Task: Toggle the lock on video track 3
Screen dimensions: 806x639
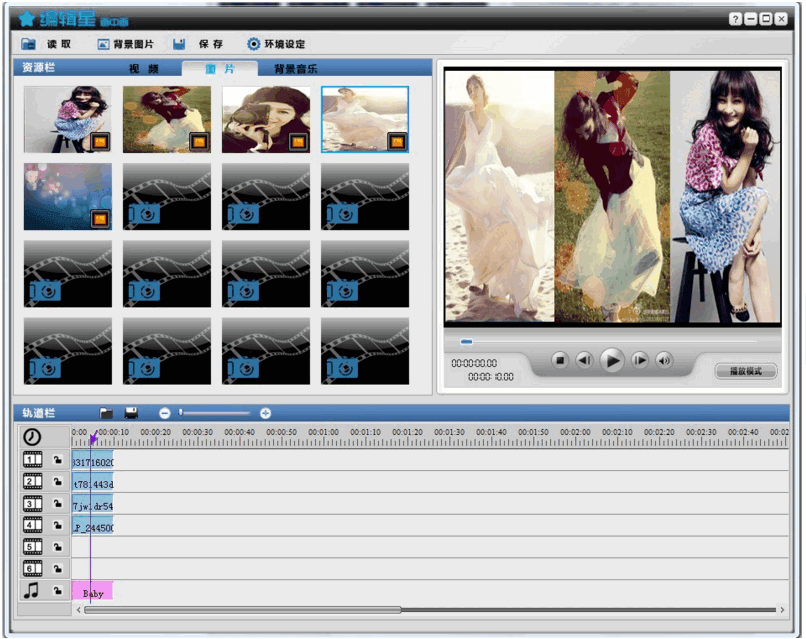Action: 58,504
